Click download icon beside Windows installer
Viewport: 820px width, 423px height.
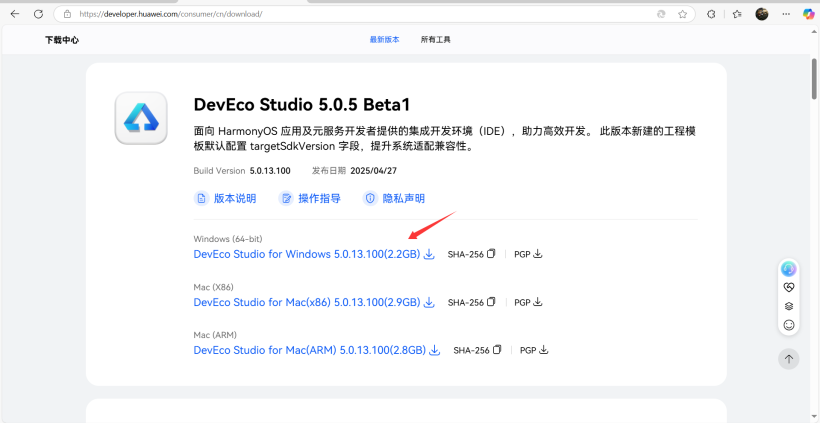[429, 254]
